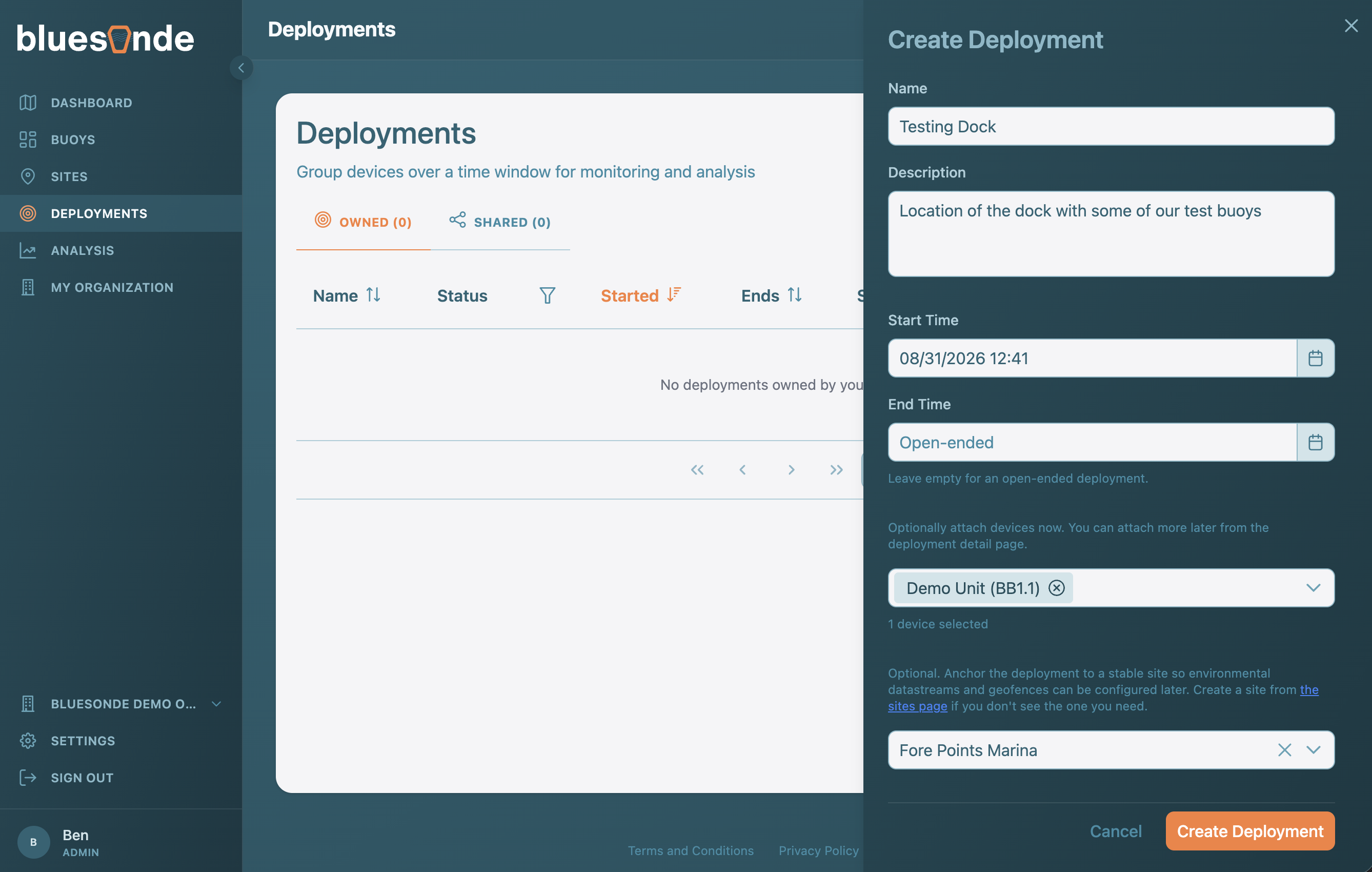Image resolution: width=1372 pixels, height=872 pixels.
Task: Click the Create Deployment button
Action: [1249, 831]
